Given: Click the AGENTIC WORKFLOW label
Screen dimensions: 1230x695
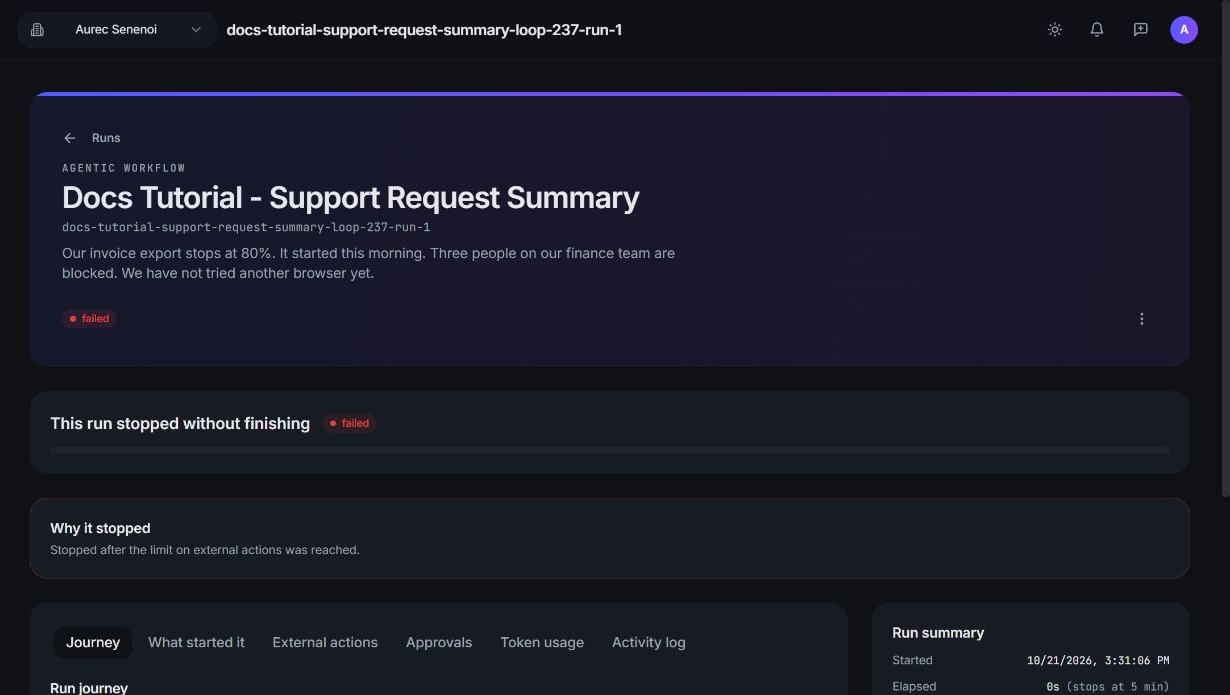Looking at the screenshot, I should pyautogui.click(x=124, y=168).
